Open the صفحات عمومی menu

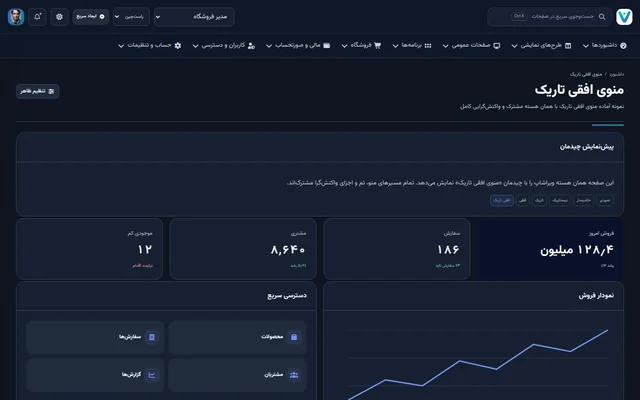pos(471,46)
